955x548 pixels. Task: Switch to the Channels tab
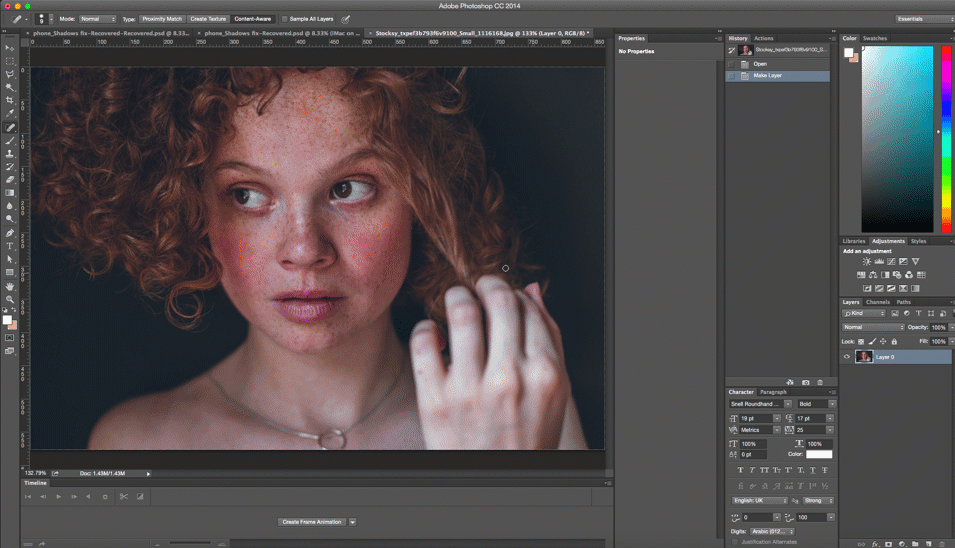click(x=877, y=302)
